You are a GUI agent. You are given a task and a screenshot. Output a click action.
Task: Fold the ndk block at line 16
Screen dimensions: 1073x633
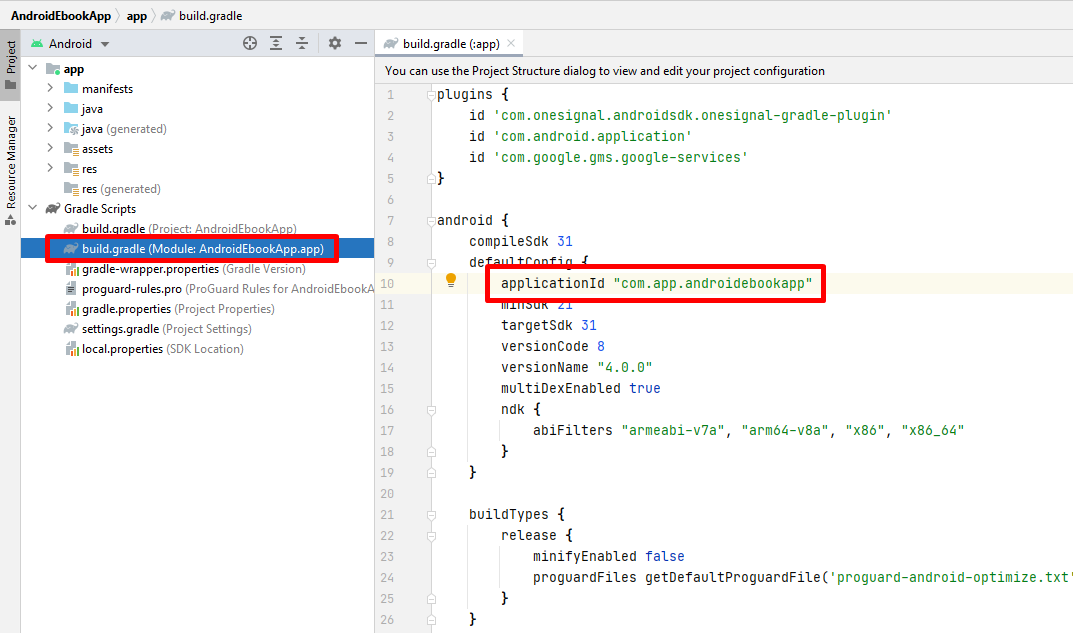[431, 410]
